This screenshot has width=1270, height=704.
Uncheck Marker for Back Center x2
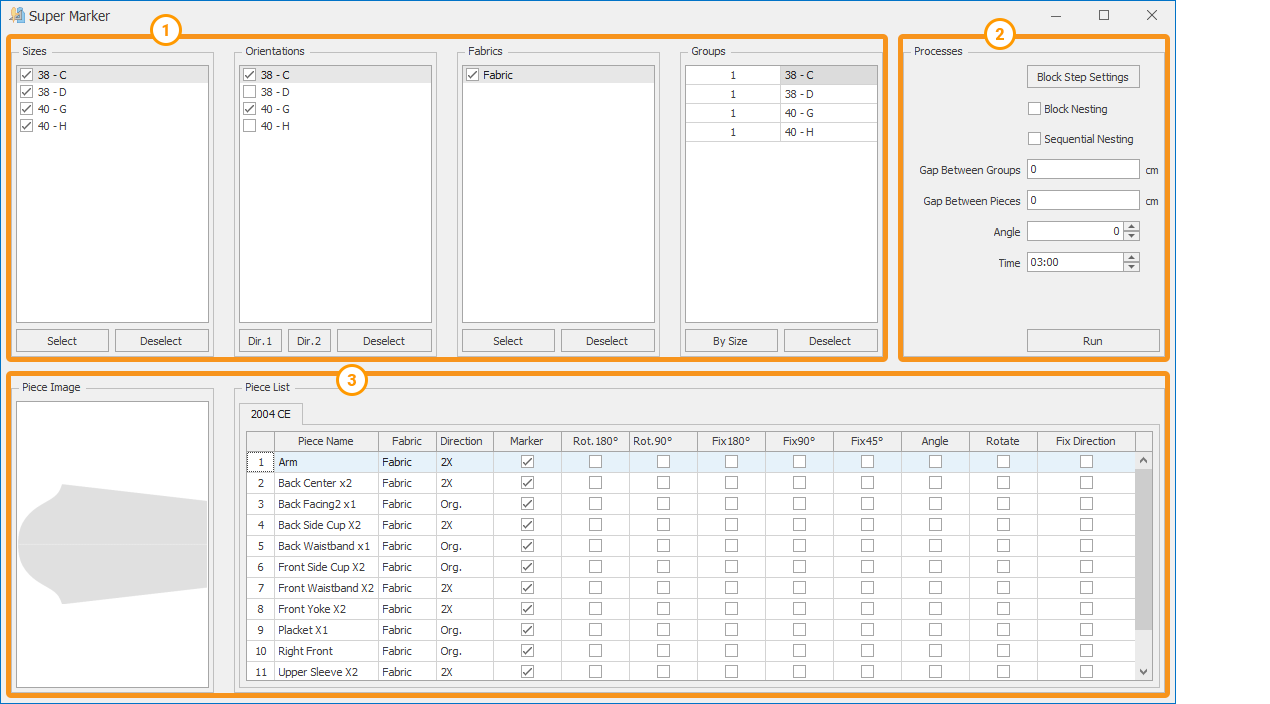pos(527,483)
